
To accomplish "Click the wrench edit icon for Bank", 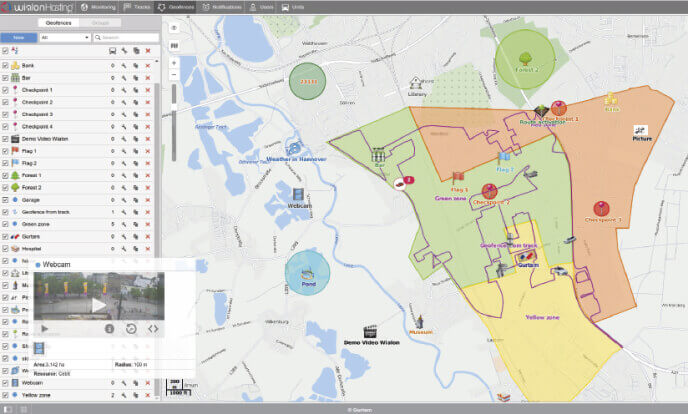I will 123,64.
